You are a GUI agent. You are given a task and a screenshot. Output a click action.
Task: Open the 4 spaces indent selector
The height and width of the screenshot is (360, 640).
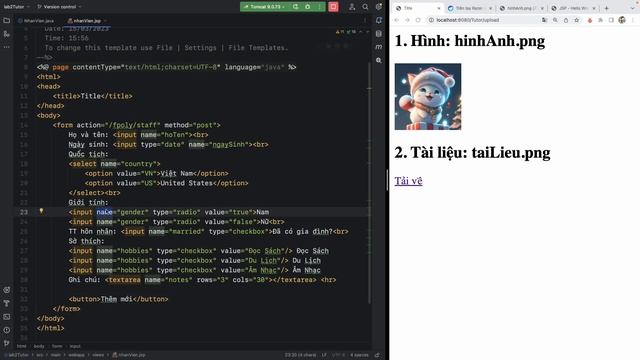coord(359,355)
